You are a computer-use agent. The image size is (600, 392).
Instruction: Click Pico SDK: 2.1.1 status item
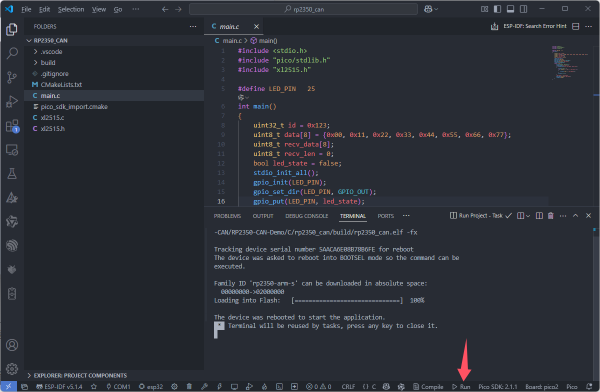tap(497, 387)
